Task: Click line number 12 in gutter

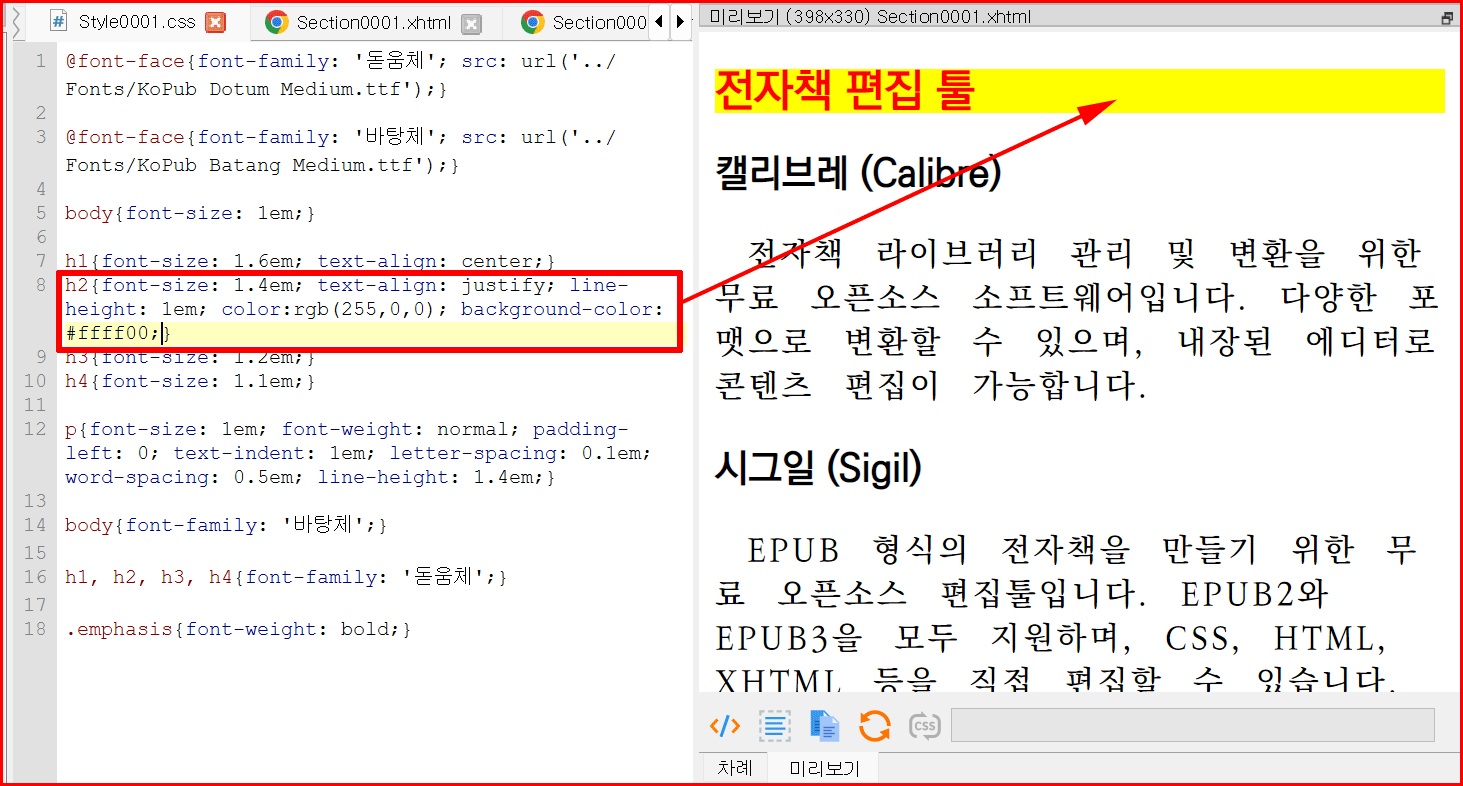Action: coord(34,429)
